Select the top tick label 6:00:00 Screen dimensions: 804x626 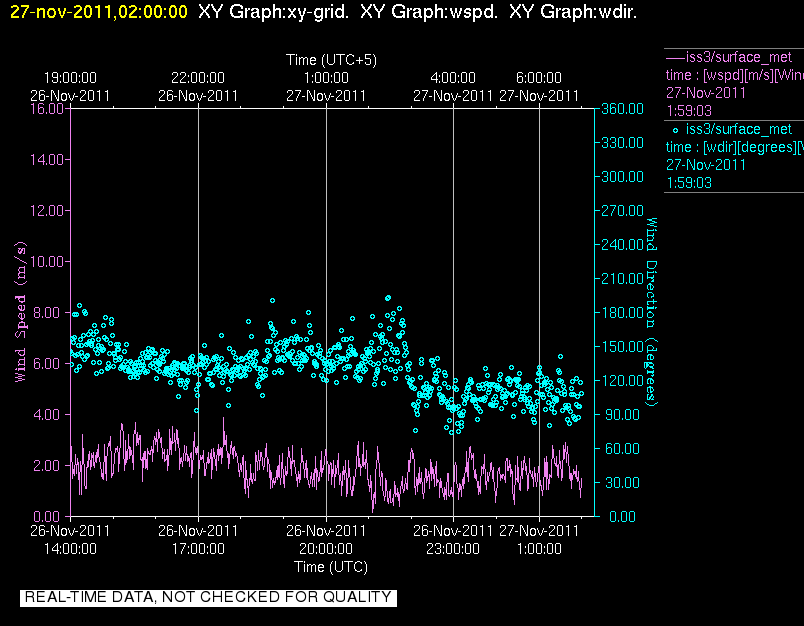pyautogui.click(x=539, y=77)
